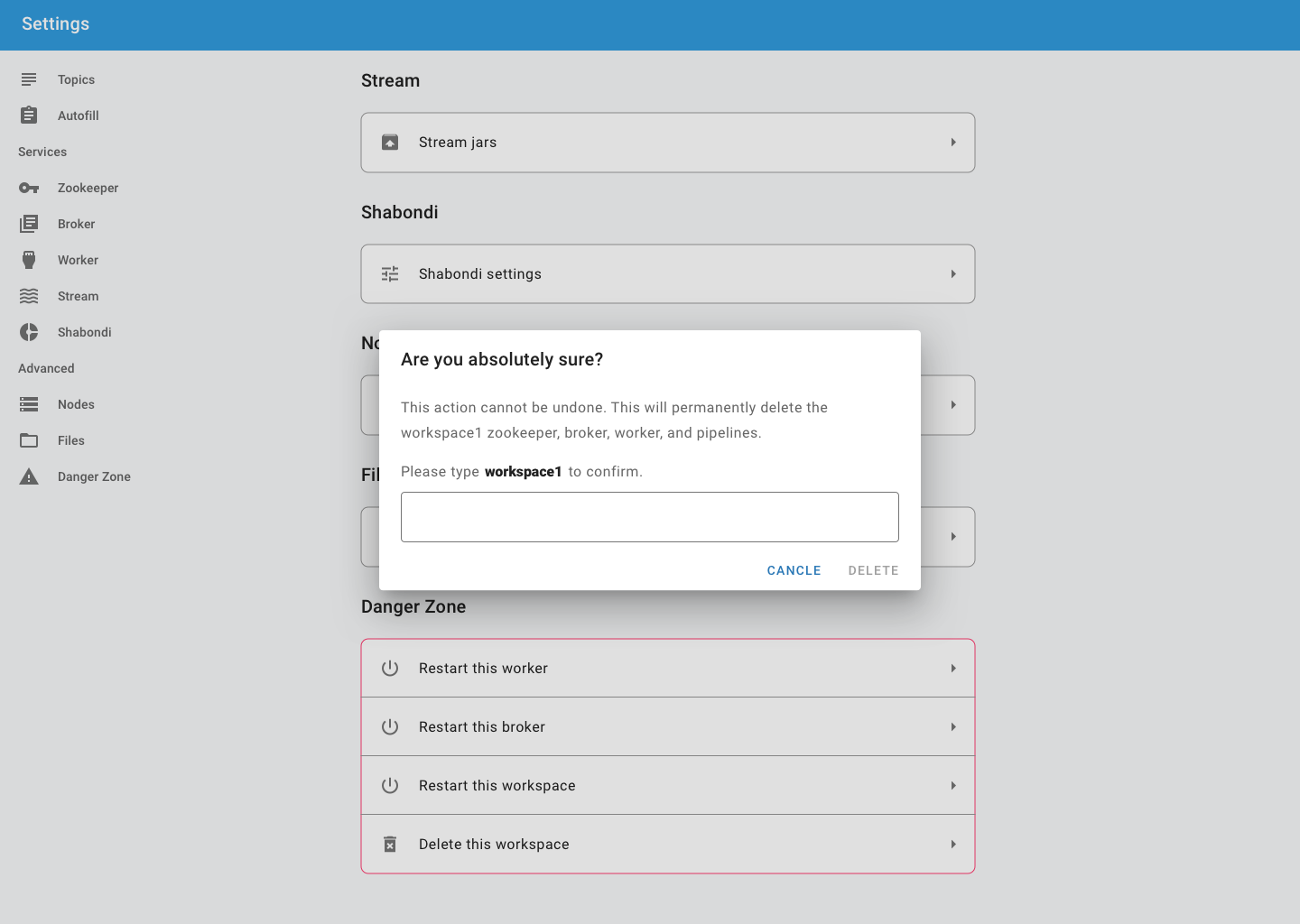Click the DELETE button in dialog

click(x=874, y=570)
